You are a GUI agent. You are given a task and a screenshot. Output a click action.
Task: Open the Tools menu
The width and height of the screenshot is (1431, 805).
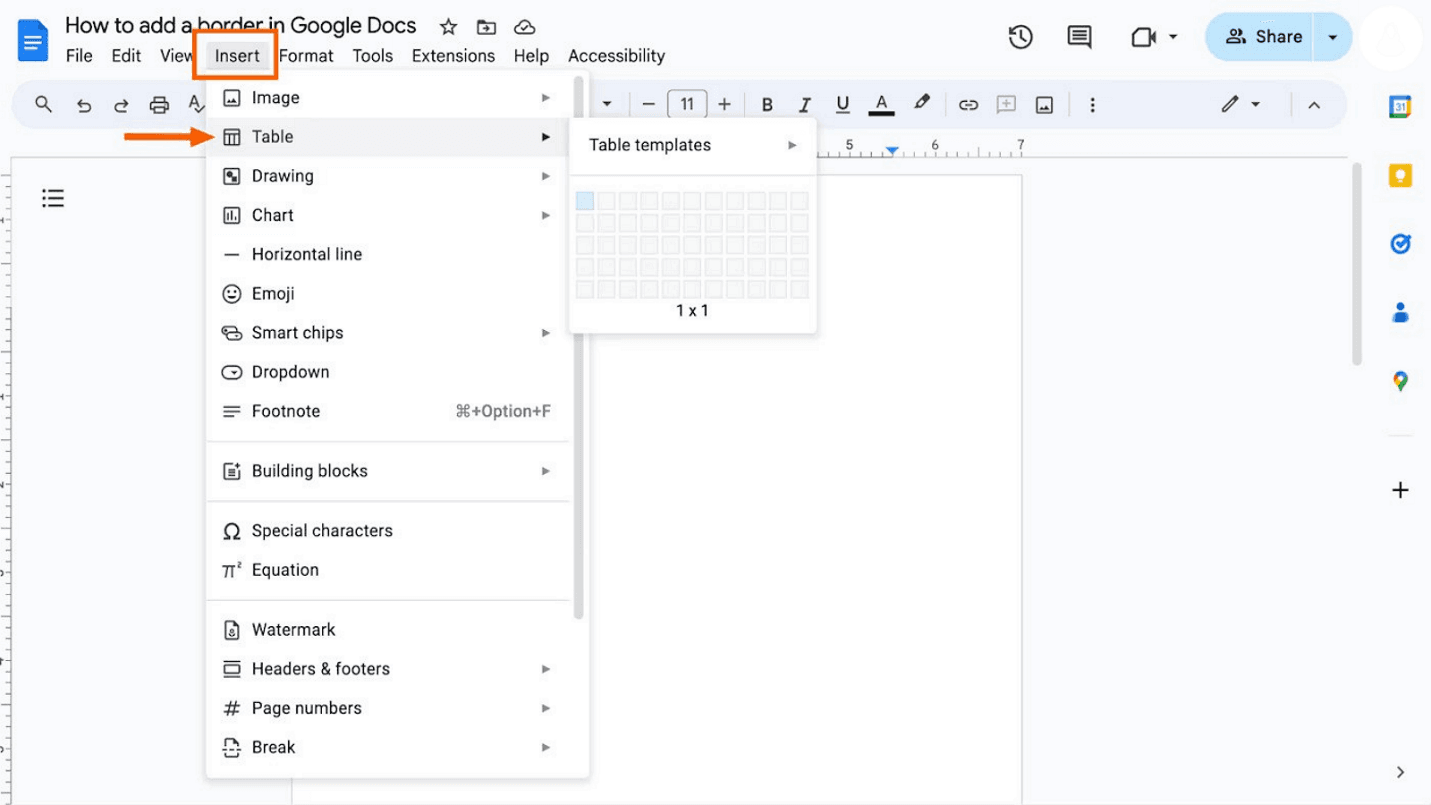372,56
